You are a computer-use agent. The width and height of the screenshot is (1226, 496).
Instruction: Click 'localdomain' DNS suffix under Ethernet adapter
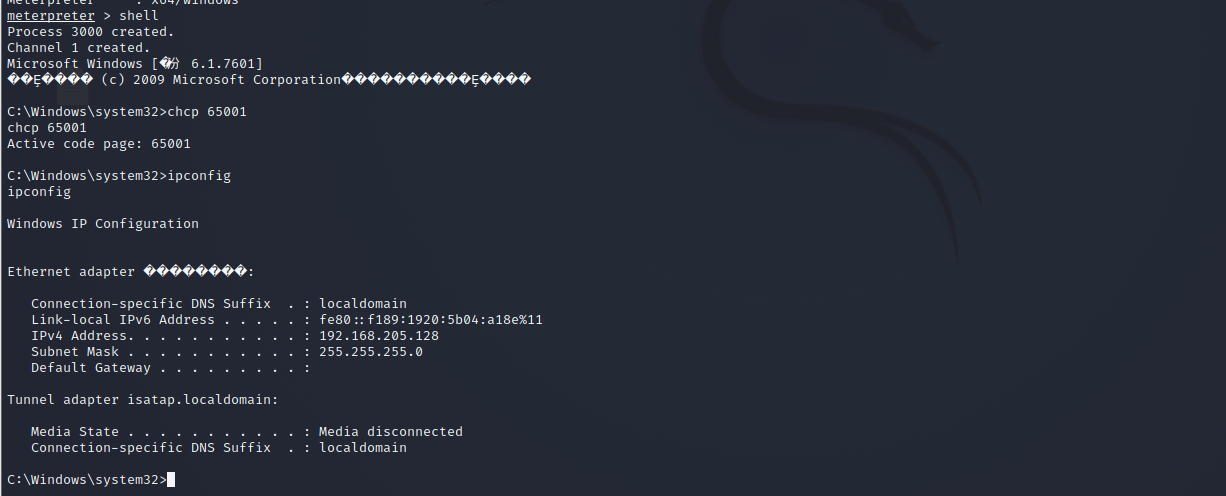pyautogui.click(x=363, y=304)
